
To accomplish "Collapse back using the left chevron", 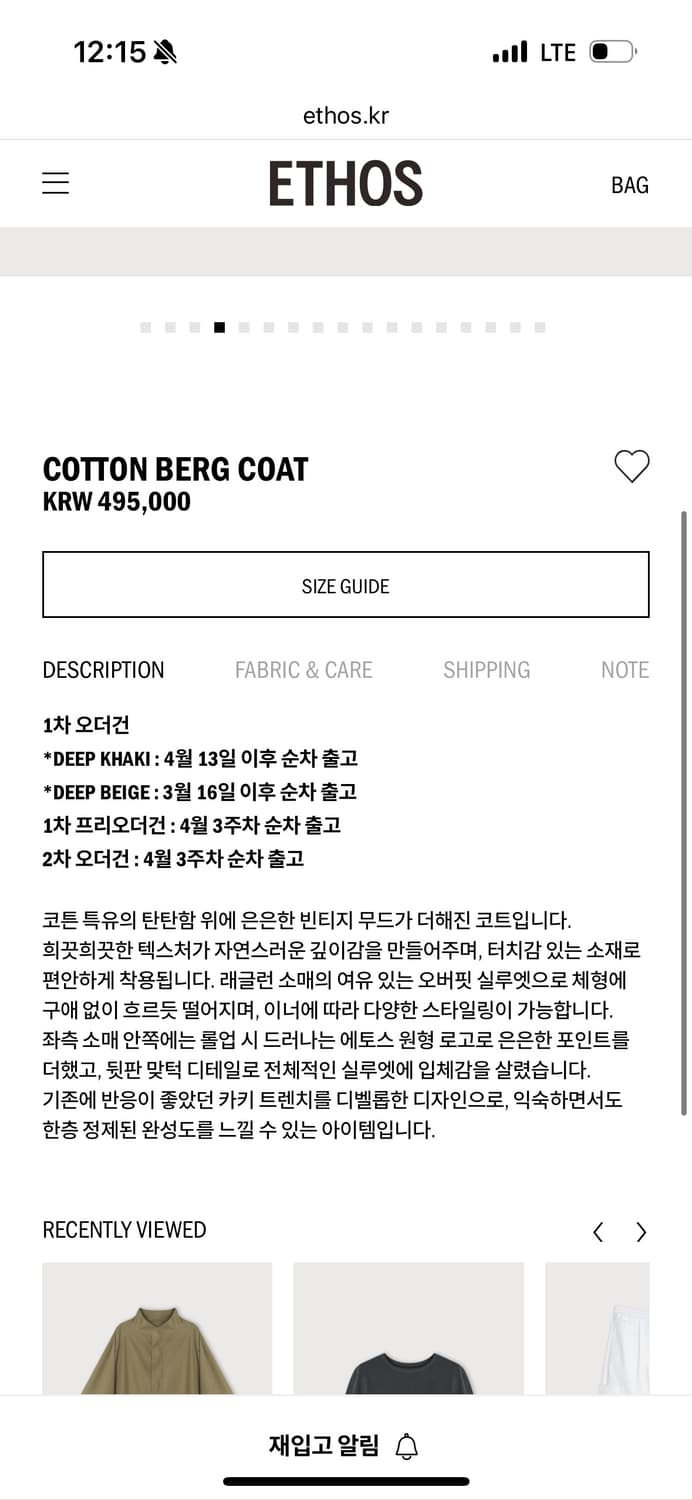I will (598, 1232).
